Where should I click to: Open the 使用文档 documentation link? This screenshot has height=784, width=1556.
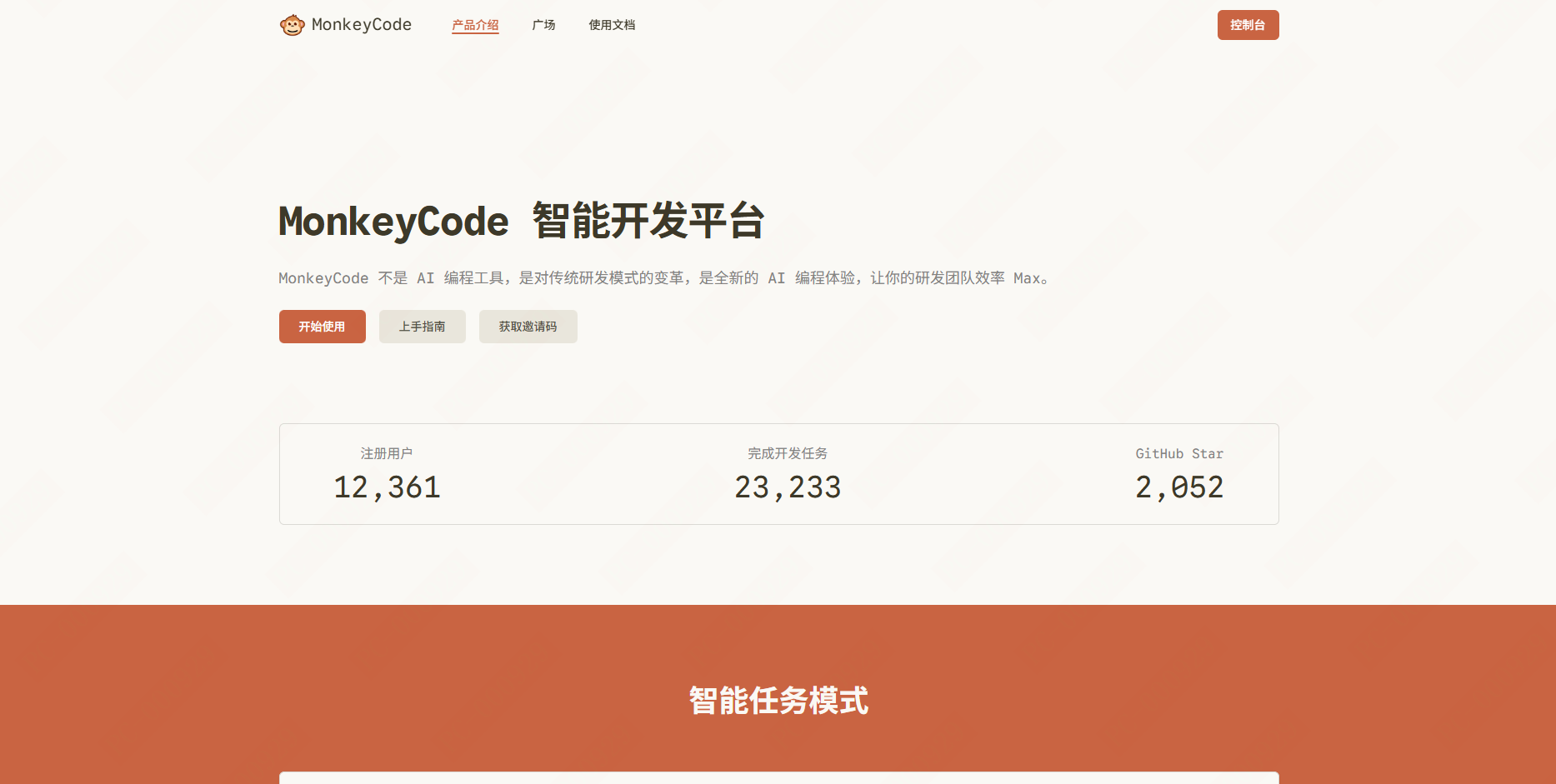click(611, 24)
